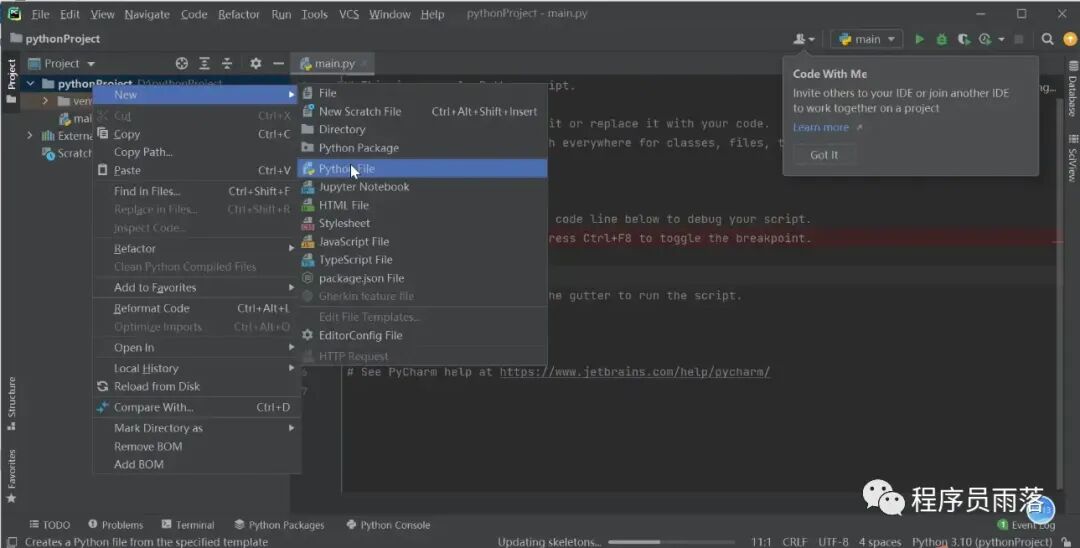Click the tool windows quick-access icon in status bar
The image size is (1080, 548).
11,542
